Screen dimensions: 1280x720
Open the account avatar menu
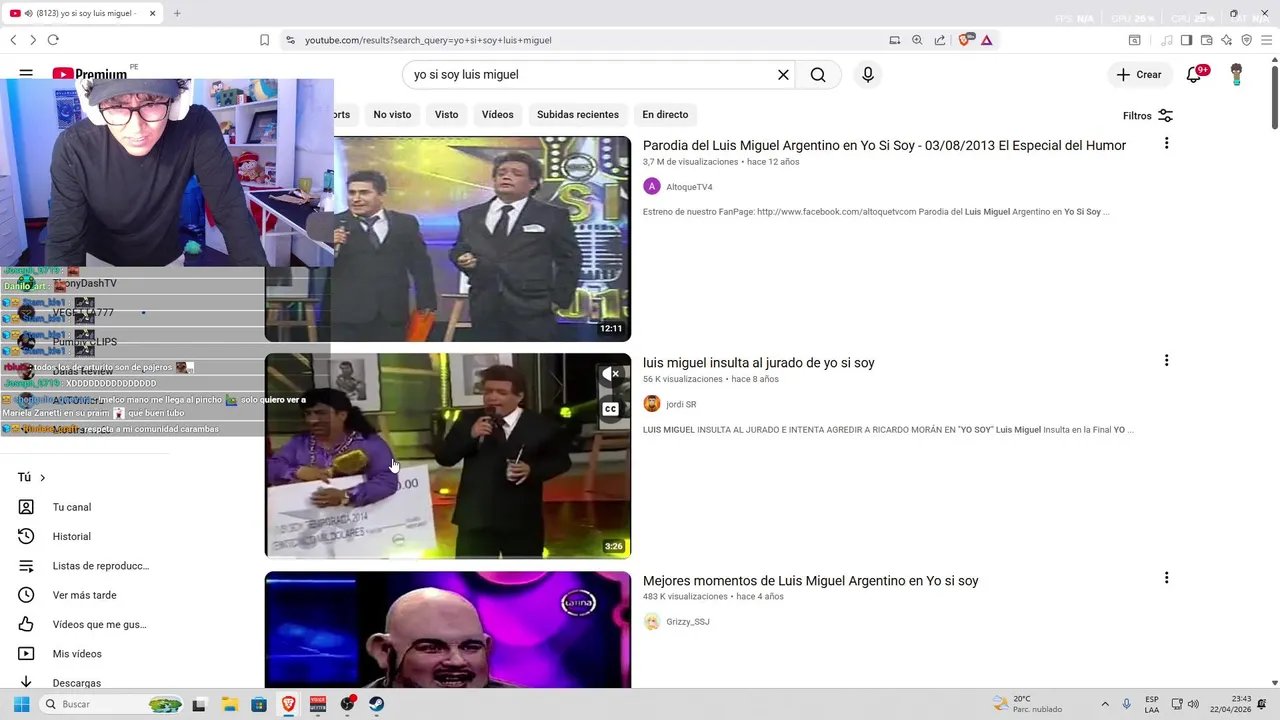click(1236, 75)
